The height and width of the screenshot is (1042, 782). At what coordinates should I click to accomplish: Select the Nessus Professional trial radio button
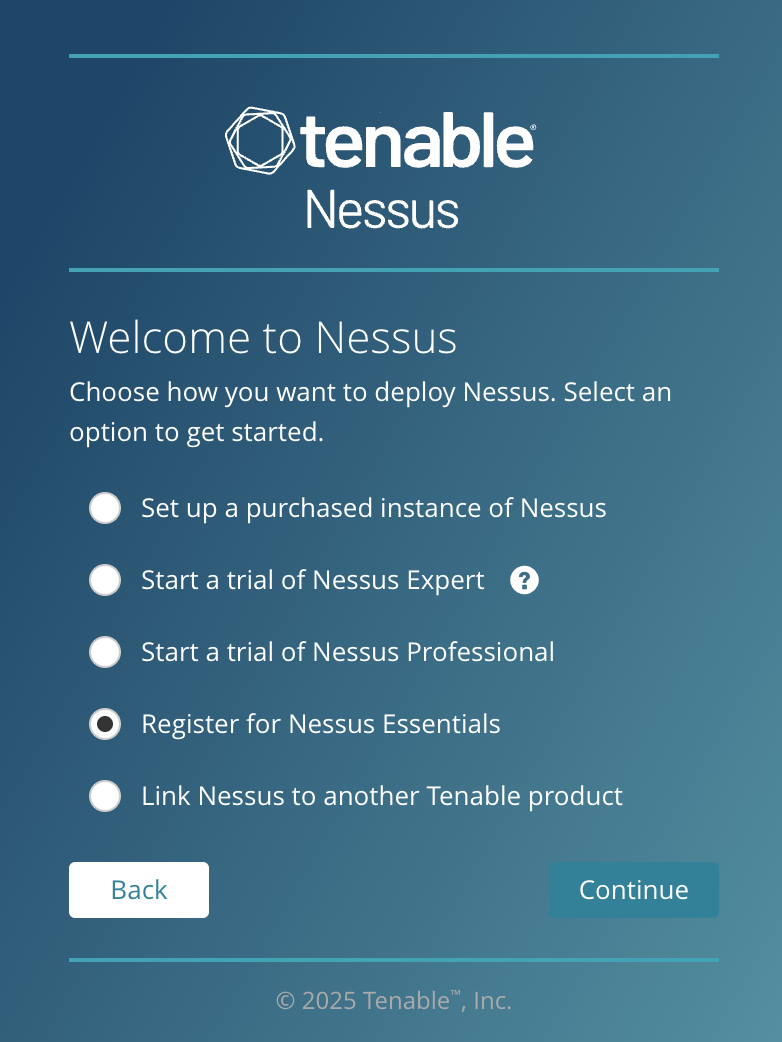coord(105,652)
